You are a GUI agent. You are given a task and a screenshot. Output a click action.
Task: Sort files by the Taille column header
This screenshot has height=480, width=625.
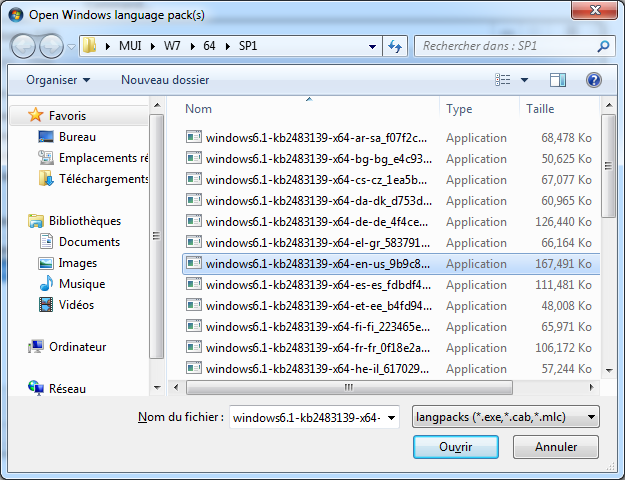pyautogui.click(x=540, y=109)
